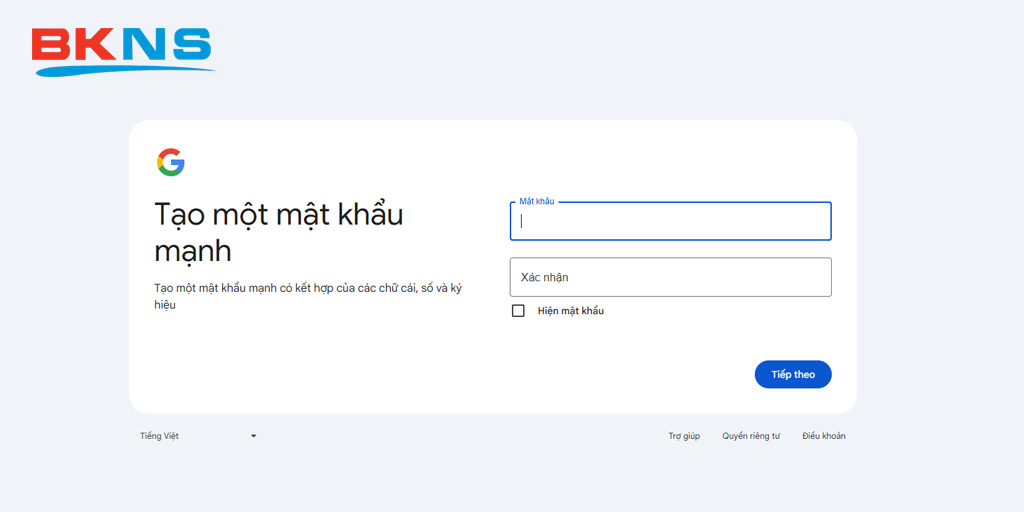Open the Tiếng Việt language selector
Screen dimensions: 1024x512
[160, 436]
